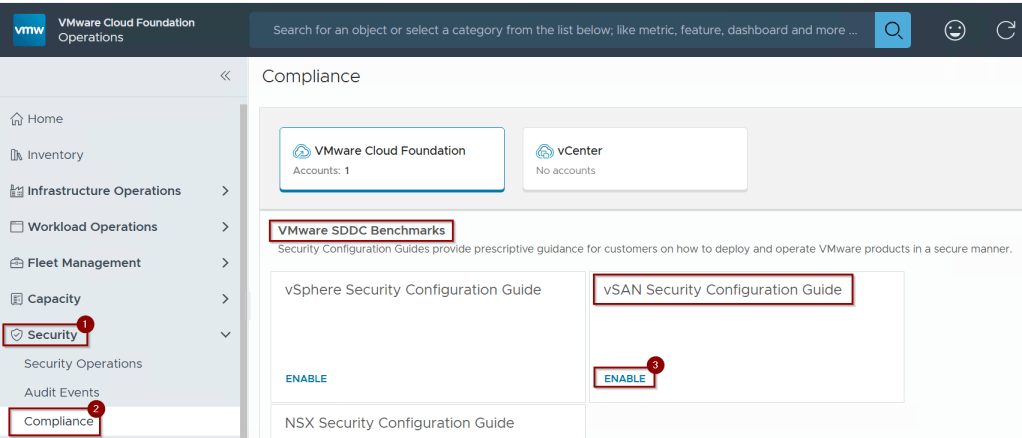Viewport: 1022px width, 438px height.
Task: Expand the Infrastructure Operations chevron
Action: click(x=225, y=191)
